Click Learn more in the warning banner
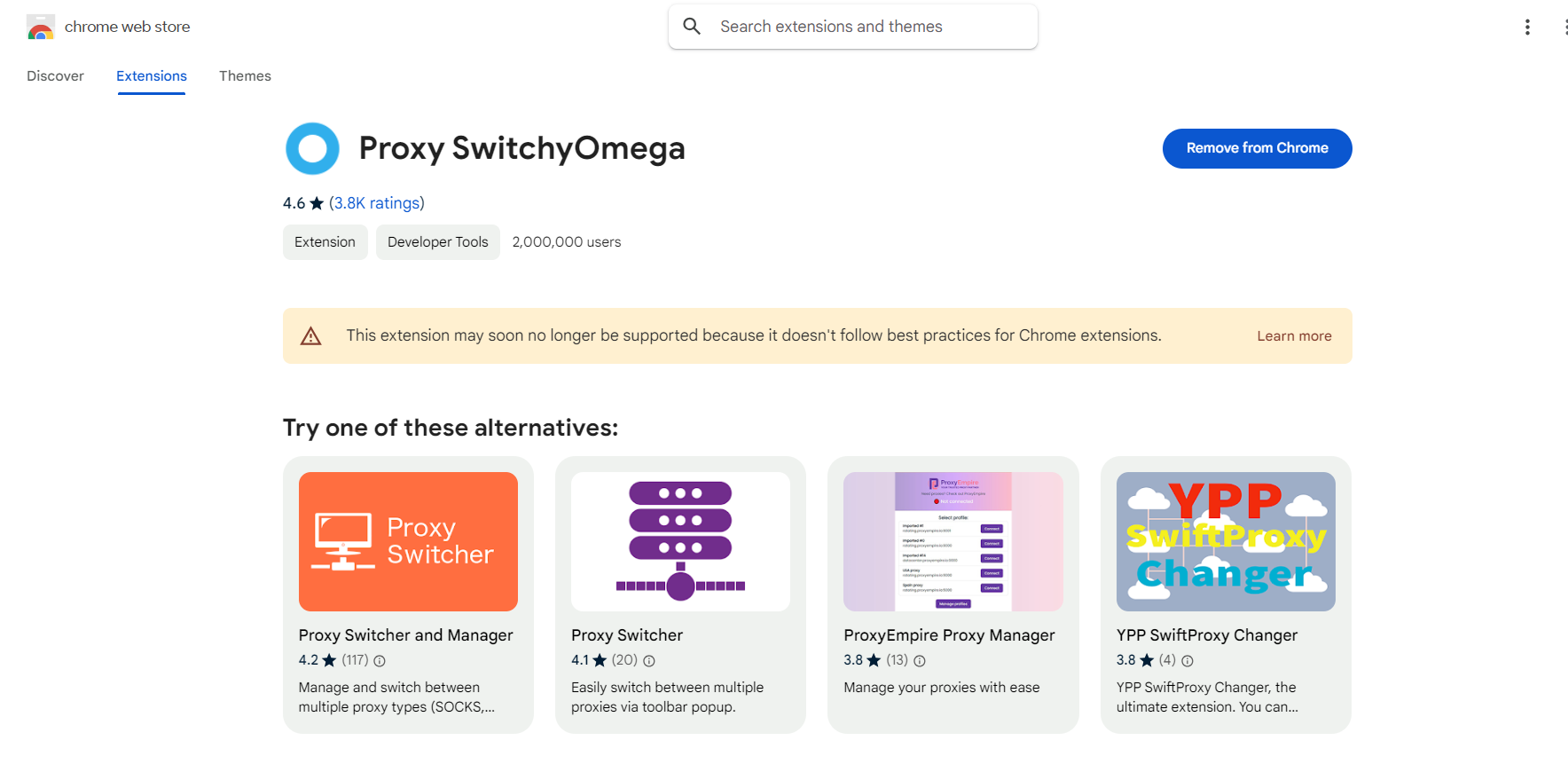This screenshot has width=1568, height=772. 1294,335
